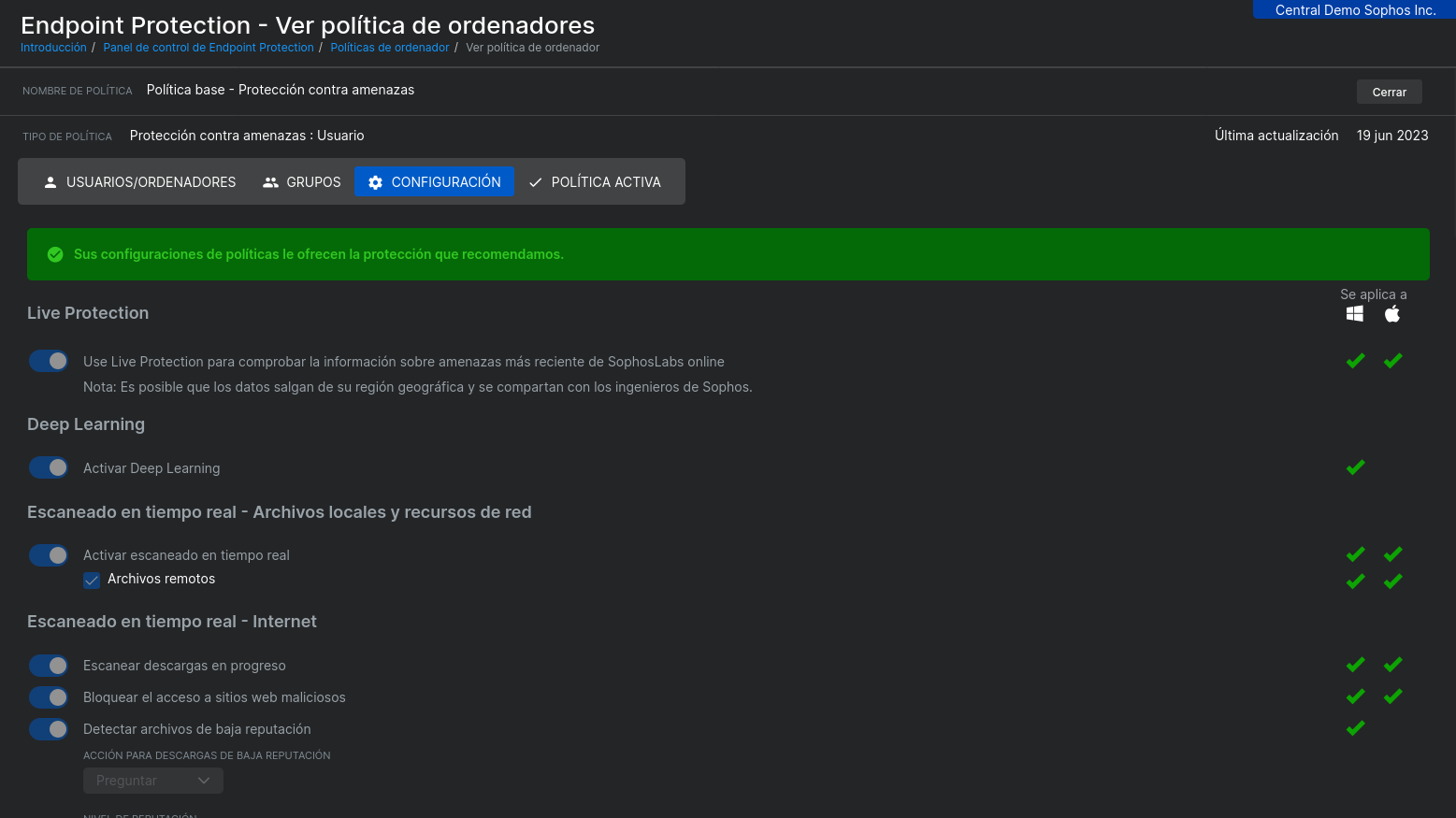Click the green success checkmark in banner
Viewport: 1456px width, 818px height.
55,254
